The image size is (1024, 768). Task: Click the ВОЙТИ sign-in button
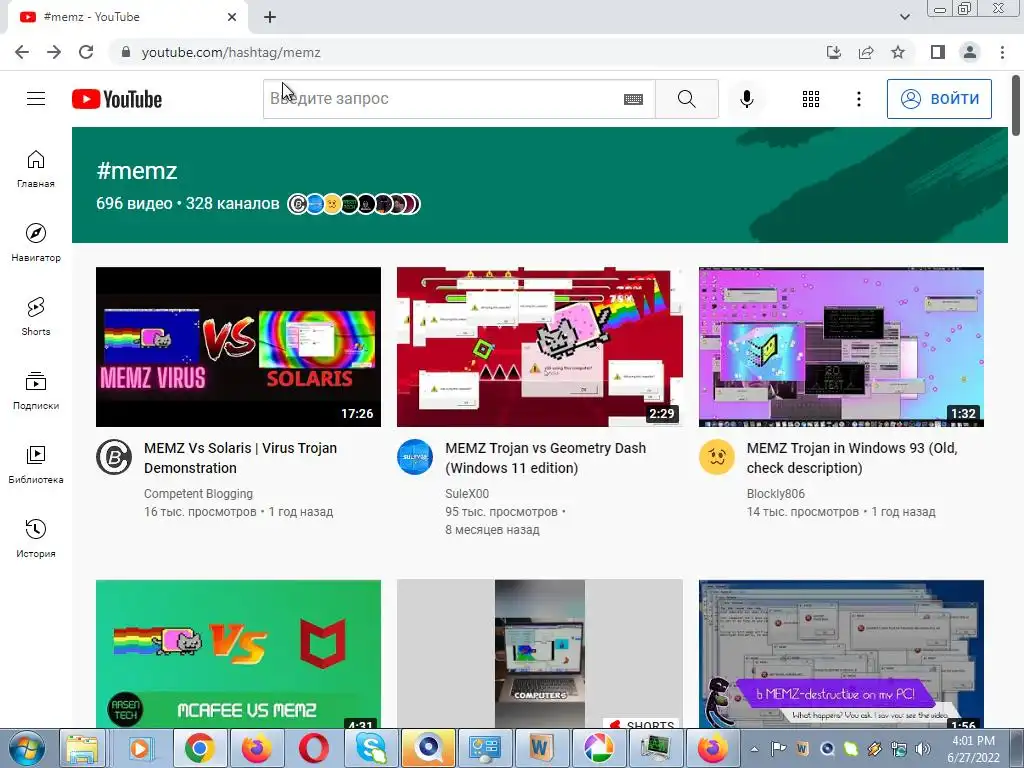(939, 99)
